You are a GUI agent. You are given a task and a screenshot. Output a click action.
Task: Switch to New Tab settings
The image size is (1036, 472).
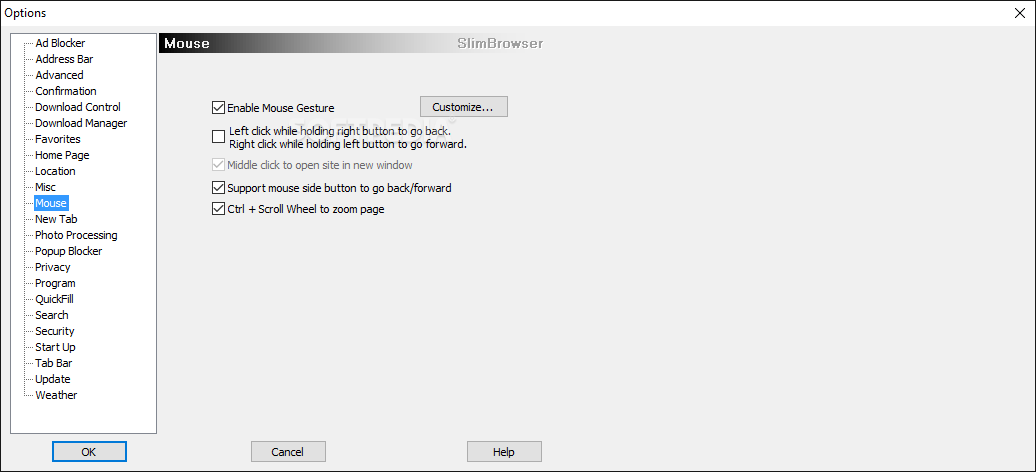pyautogui.click(x=56, y=219)
